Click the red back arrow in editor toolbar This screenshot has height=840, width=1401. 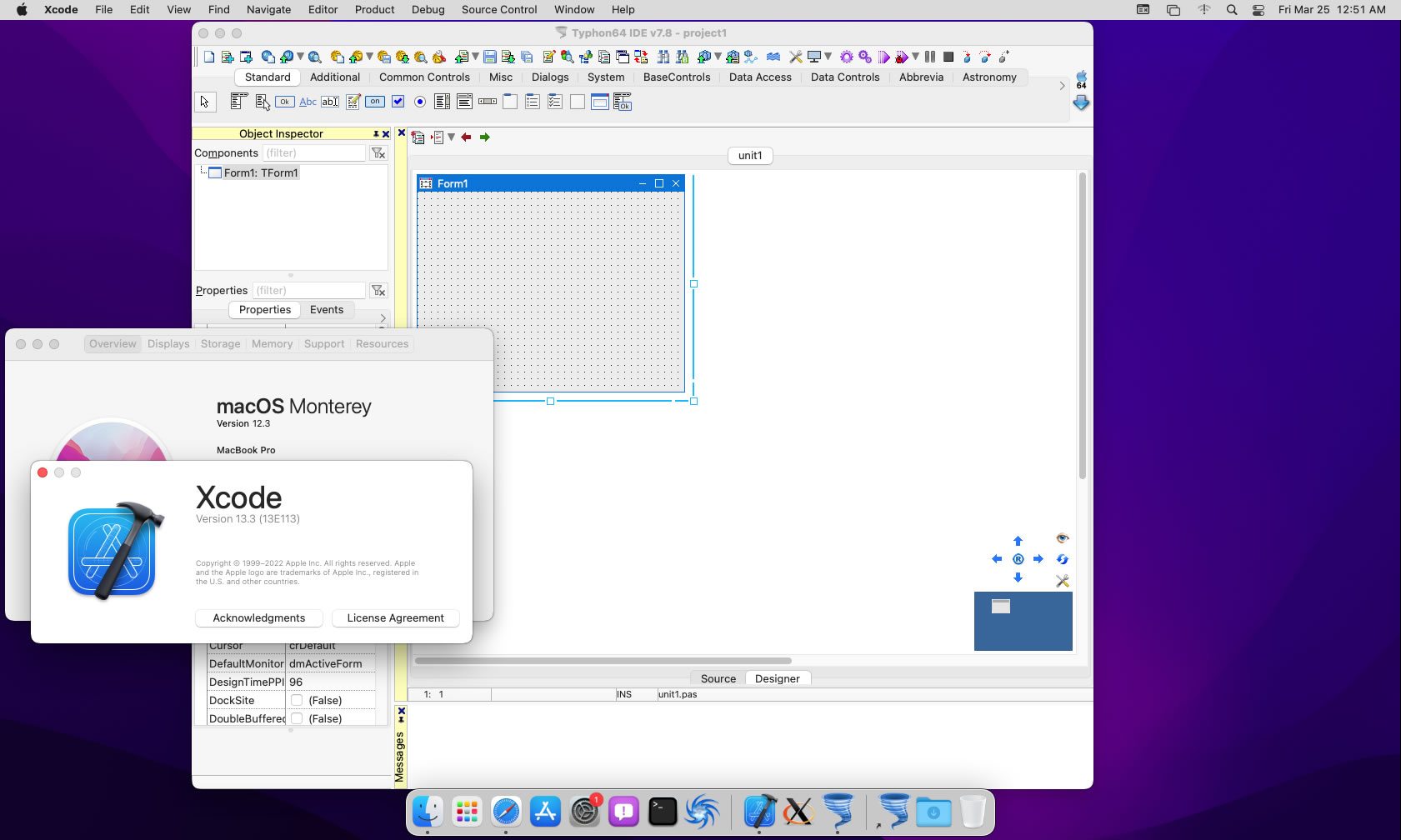pyautogui.click(x=466, y=137)
